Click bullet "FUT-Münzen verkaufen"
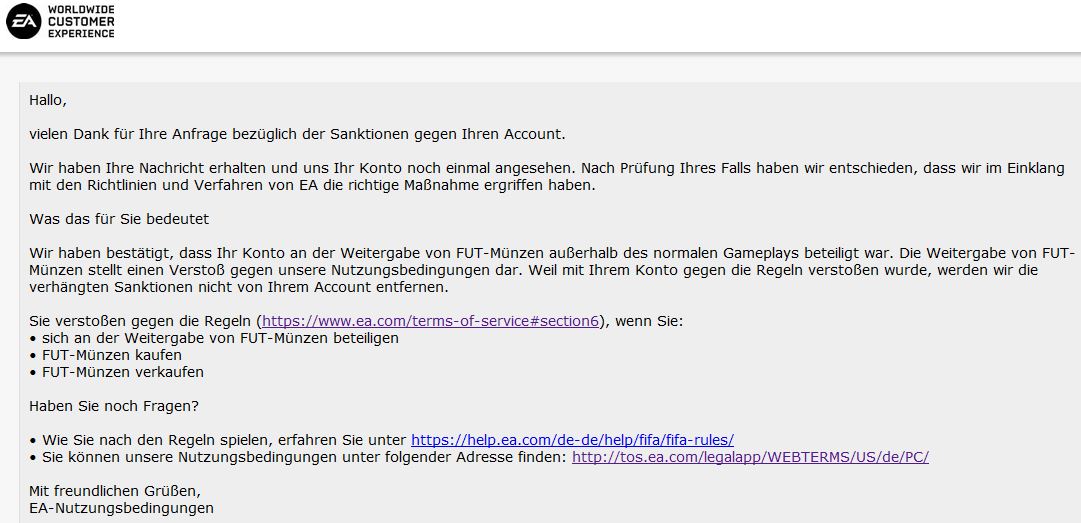 coord(117,372)
